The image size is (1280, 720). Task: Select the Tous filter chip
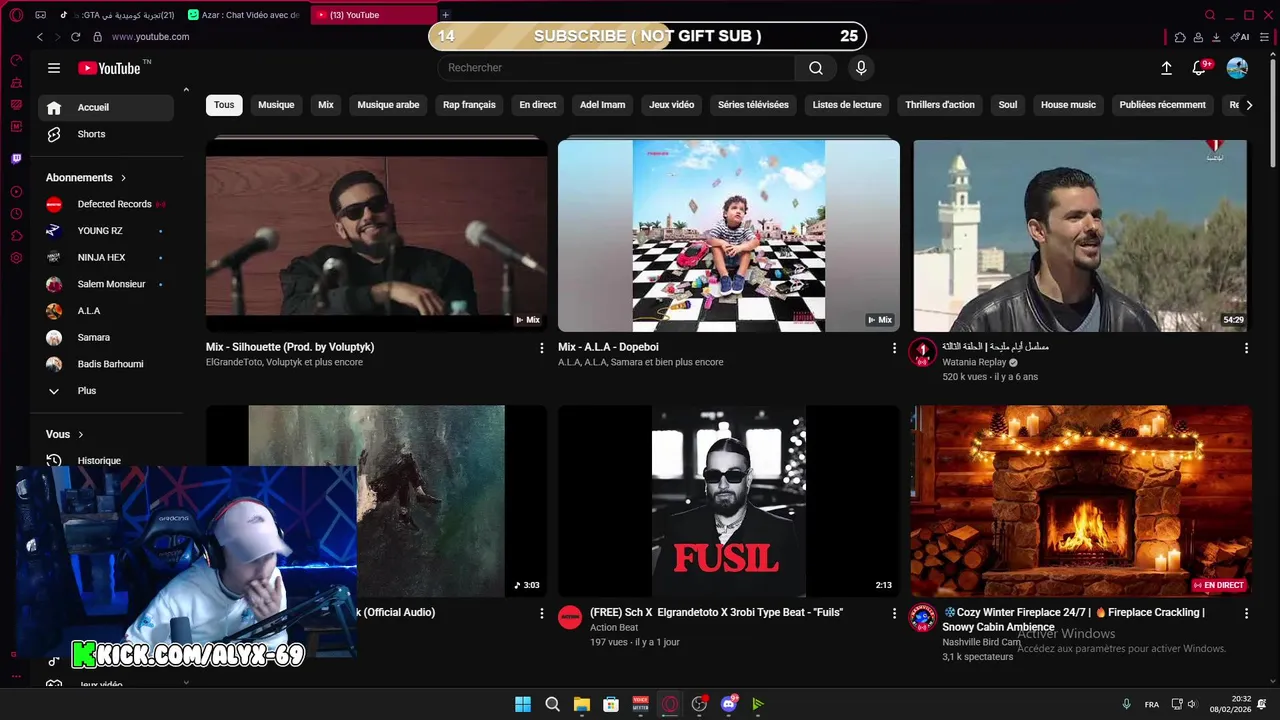224,105
